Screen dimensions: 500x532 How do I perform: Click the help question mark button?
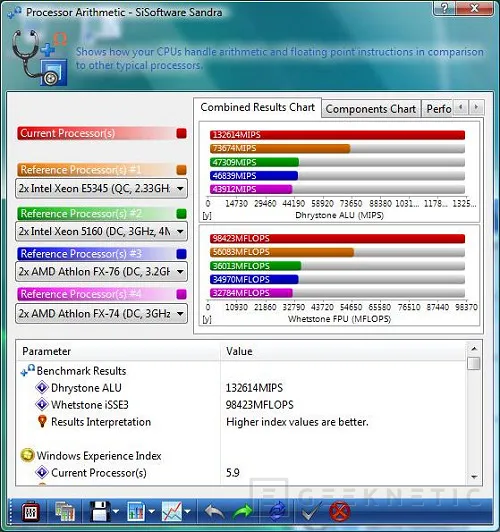[x=444, y=8]
